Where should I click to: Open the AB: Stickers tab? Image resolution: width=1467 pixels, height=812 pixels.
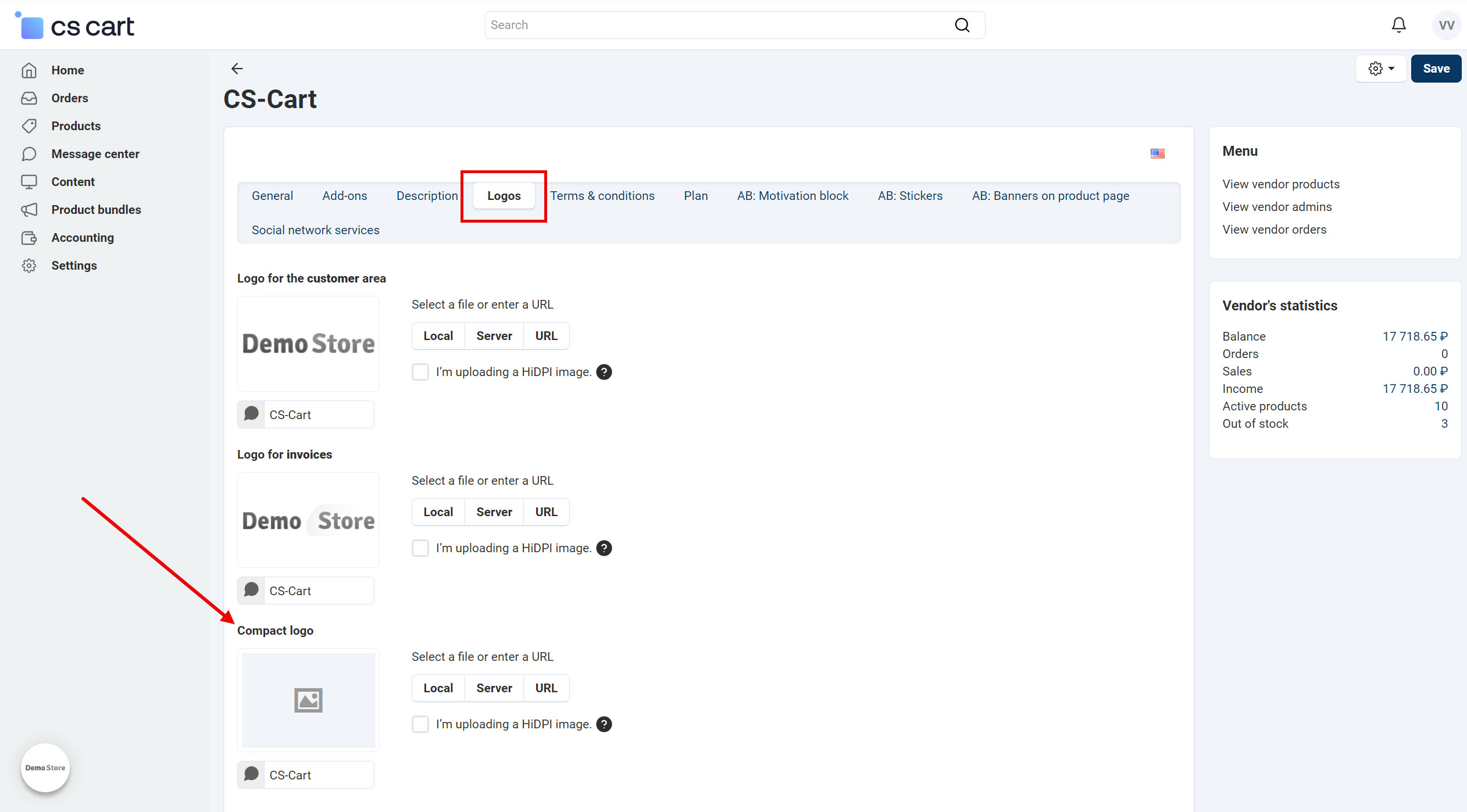(x=909, y=196)
